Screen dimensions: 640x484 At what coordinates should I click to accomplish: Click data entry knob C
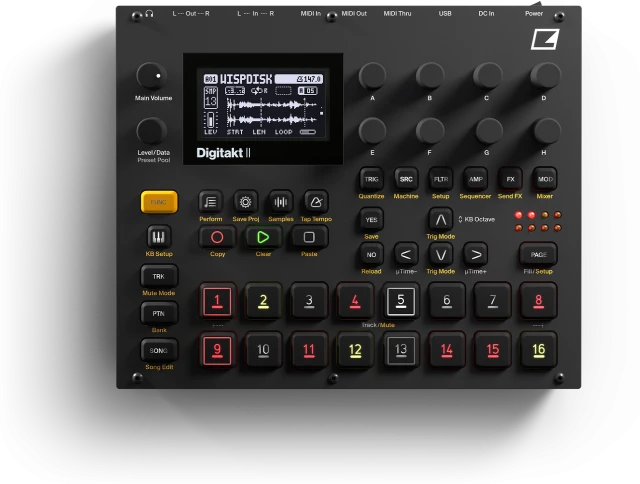[x=487, y=76]
